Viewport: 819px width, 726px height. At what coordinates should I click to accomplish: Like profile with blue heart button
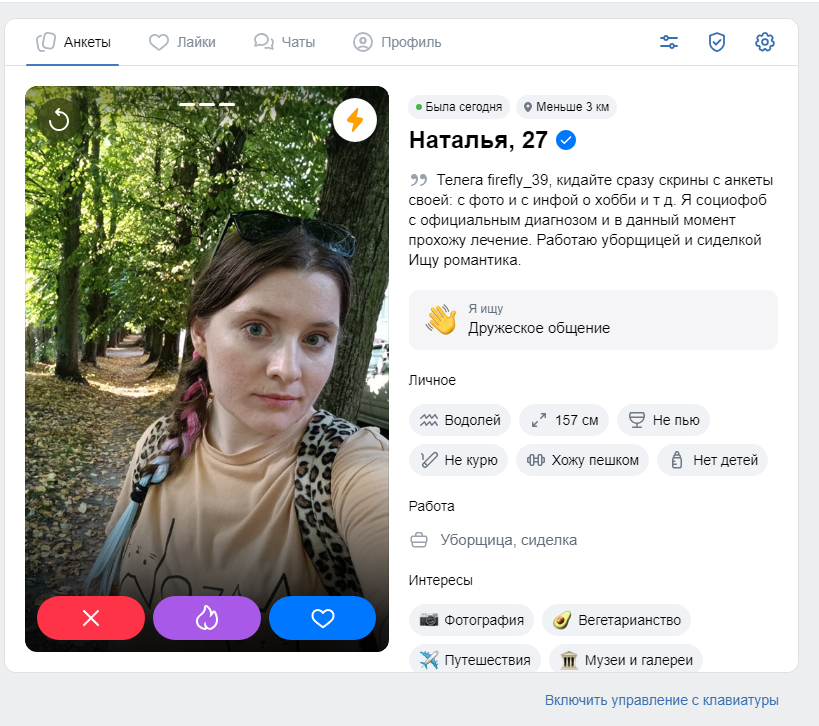322,618
